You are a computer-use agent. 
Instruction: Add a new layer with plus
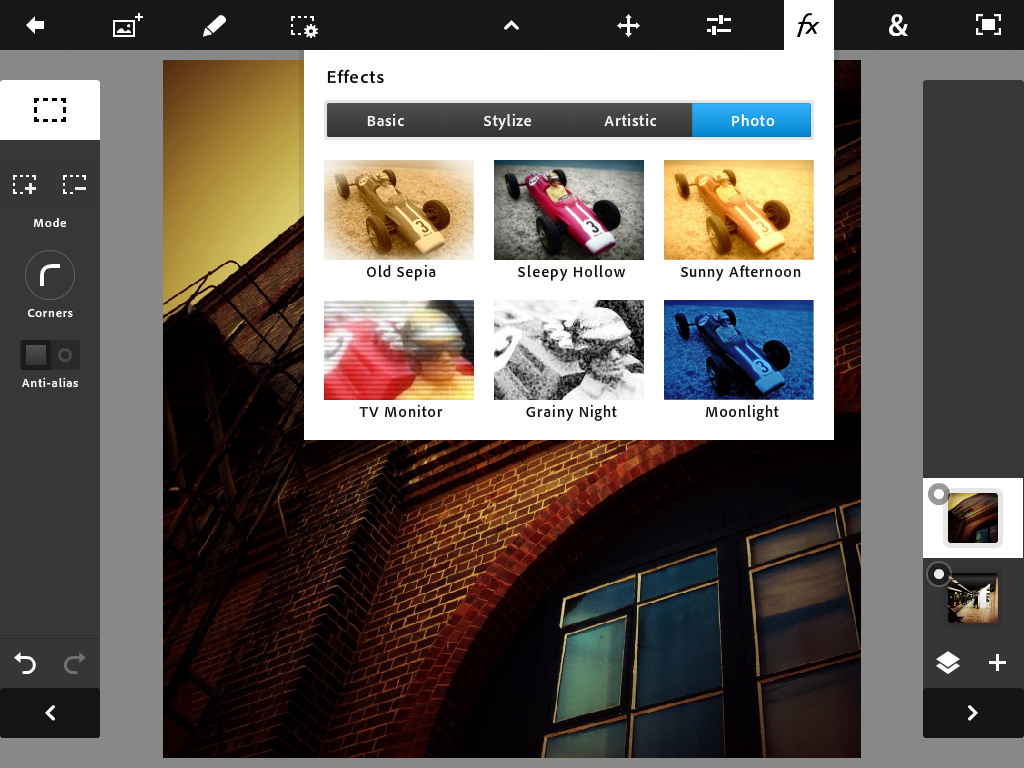(x=997, y=663)
